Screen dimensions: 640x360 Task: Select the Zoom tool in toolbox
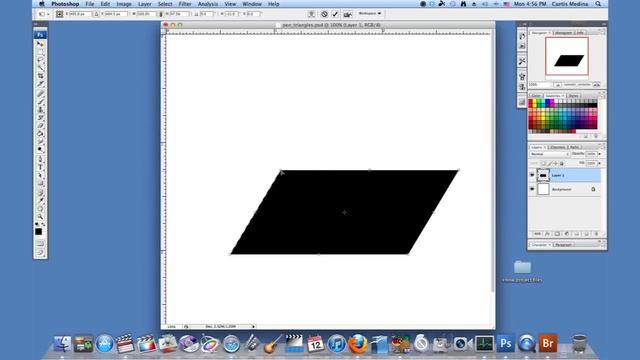point(40,217)
